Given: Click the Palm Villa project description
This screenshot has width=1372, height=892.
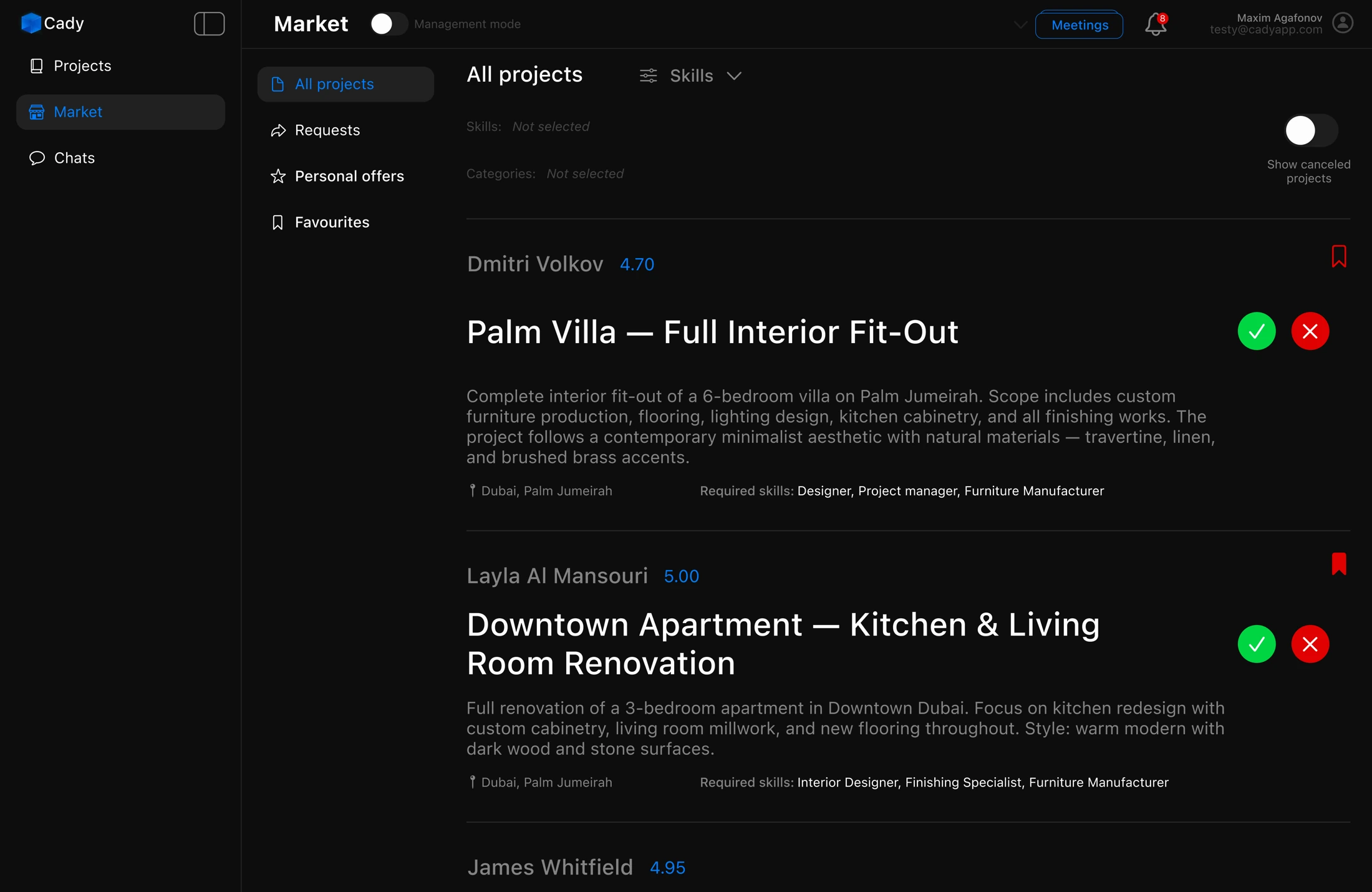Looking at the screenshot, I should pyautogui.click(x=841, y=427).
